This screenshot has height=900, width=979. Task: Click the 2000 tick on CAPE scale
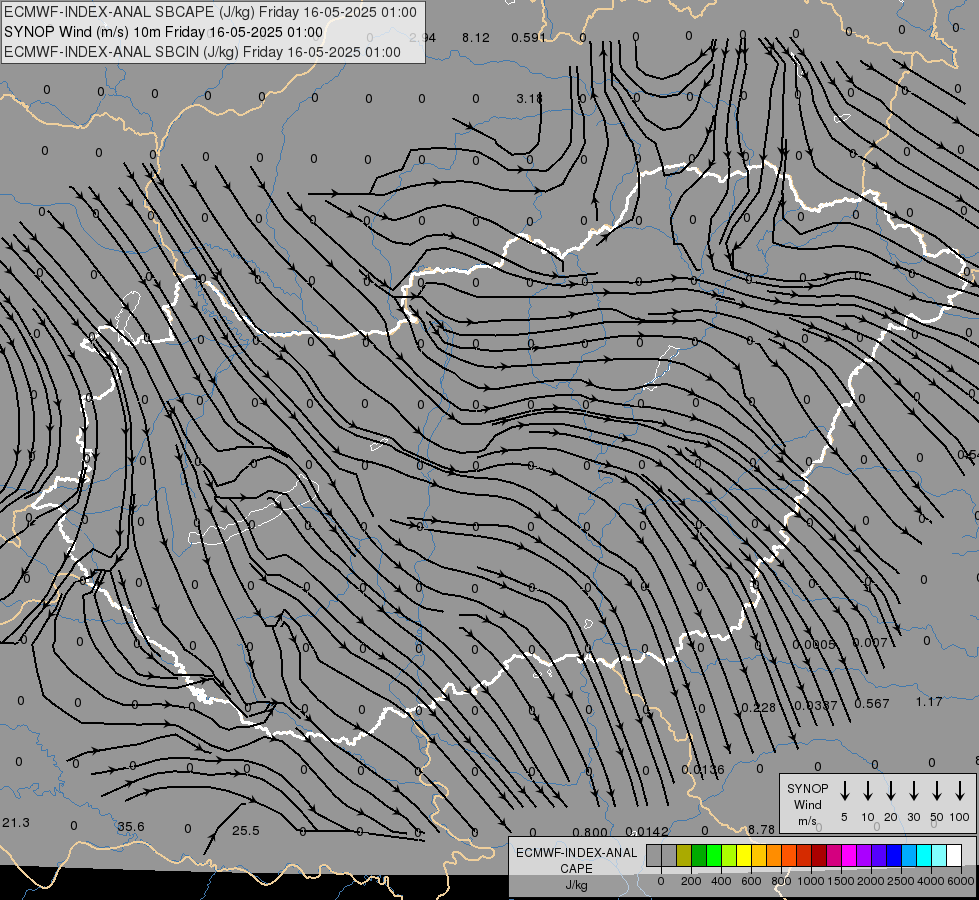tap(871, 881)
